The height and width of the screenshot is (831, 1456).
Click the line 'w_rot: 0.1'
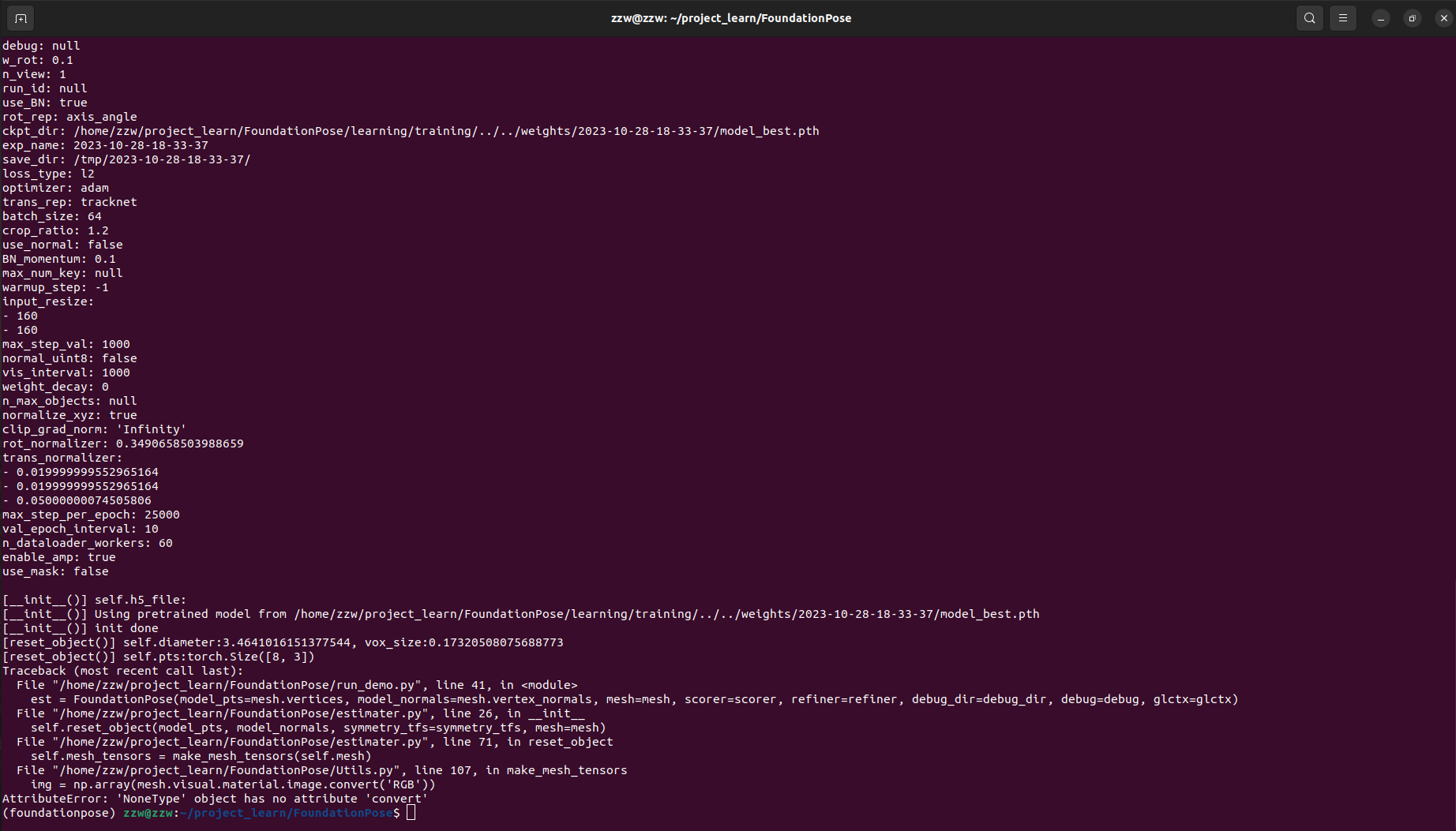pyautogui.click(x=38, y=60)
